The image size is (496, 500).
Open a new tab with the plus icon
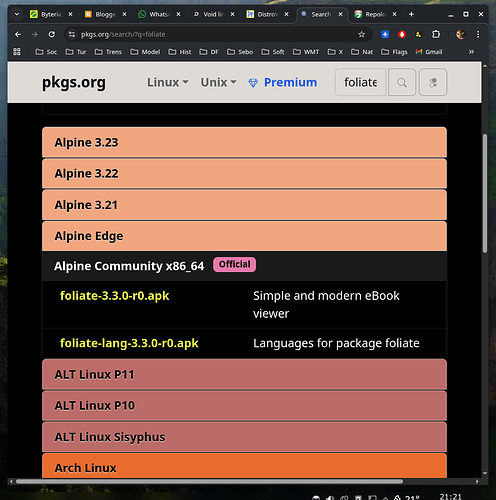(x=411, y=14)
